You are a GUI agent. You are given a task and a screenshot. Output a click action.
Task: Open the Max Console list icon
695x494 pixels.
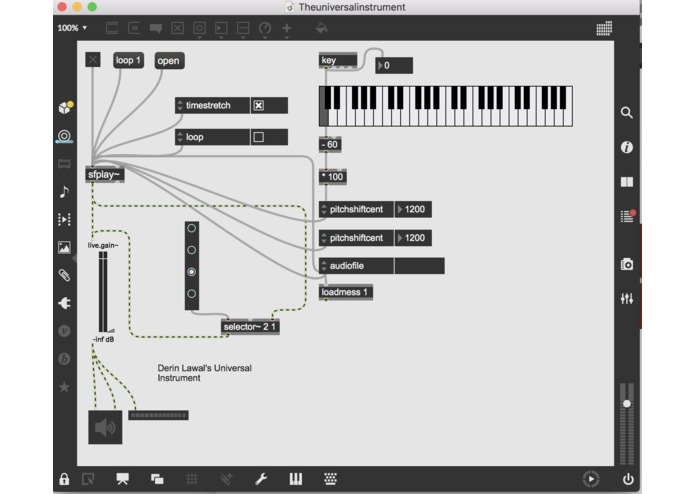tap(627, 216)
